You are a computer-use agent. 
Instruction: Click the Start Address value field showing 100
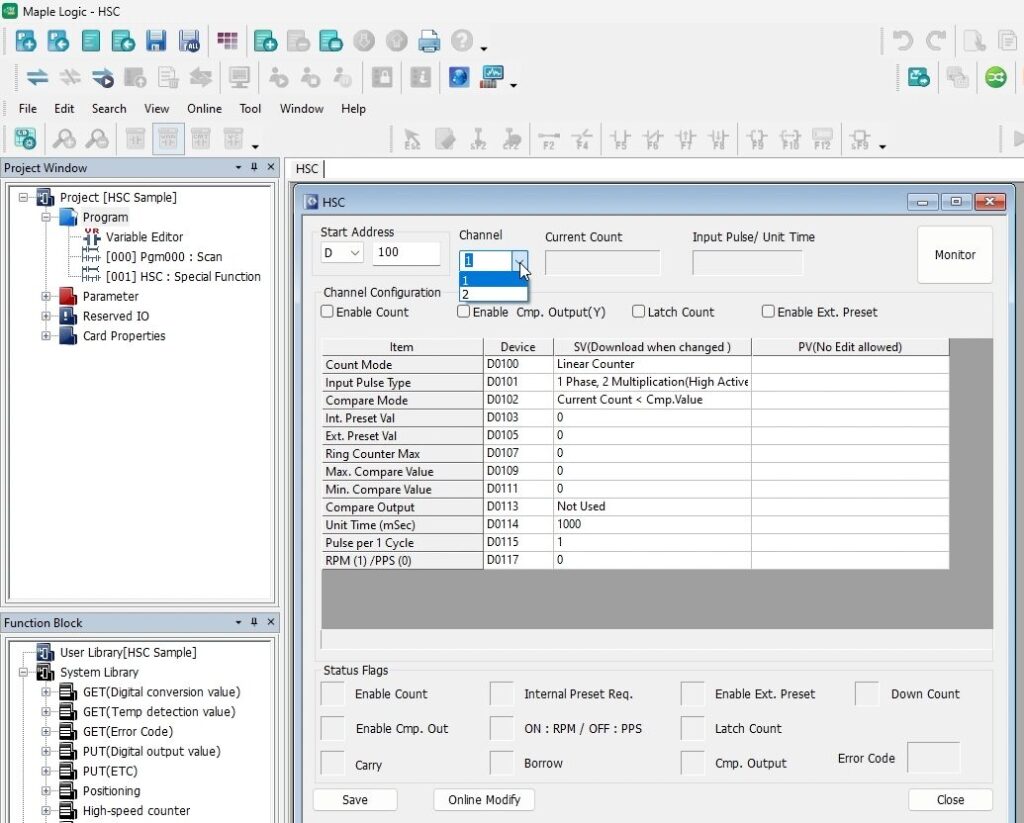pos(406,253)
